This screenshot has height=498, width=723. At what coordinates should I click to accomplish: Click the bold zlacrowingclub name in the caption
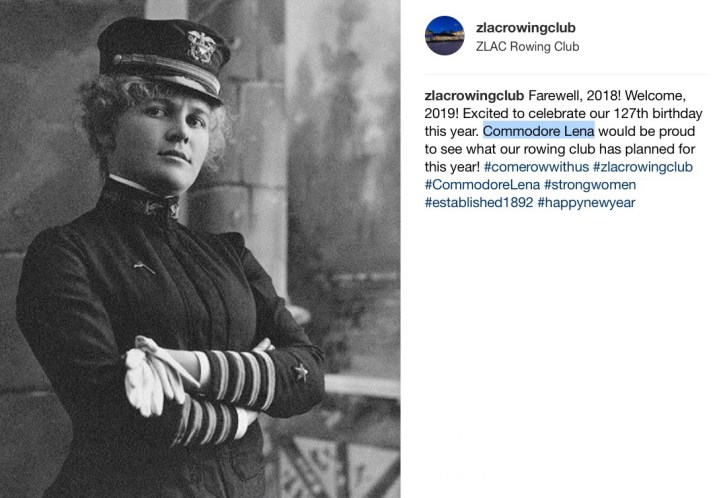coord(474,96)
